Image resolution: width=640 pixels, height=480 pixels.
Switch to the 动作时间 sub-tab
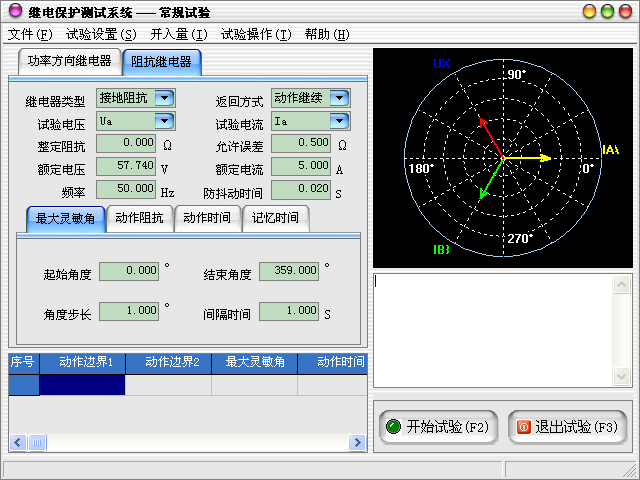tap(207, 218)
